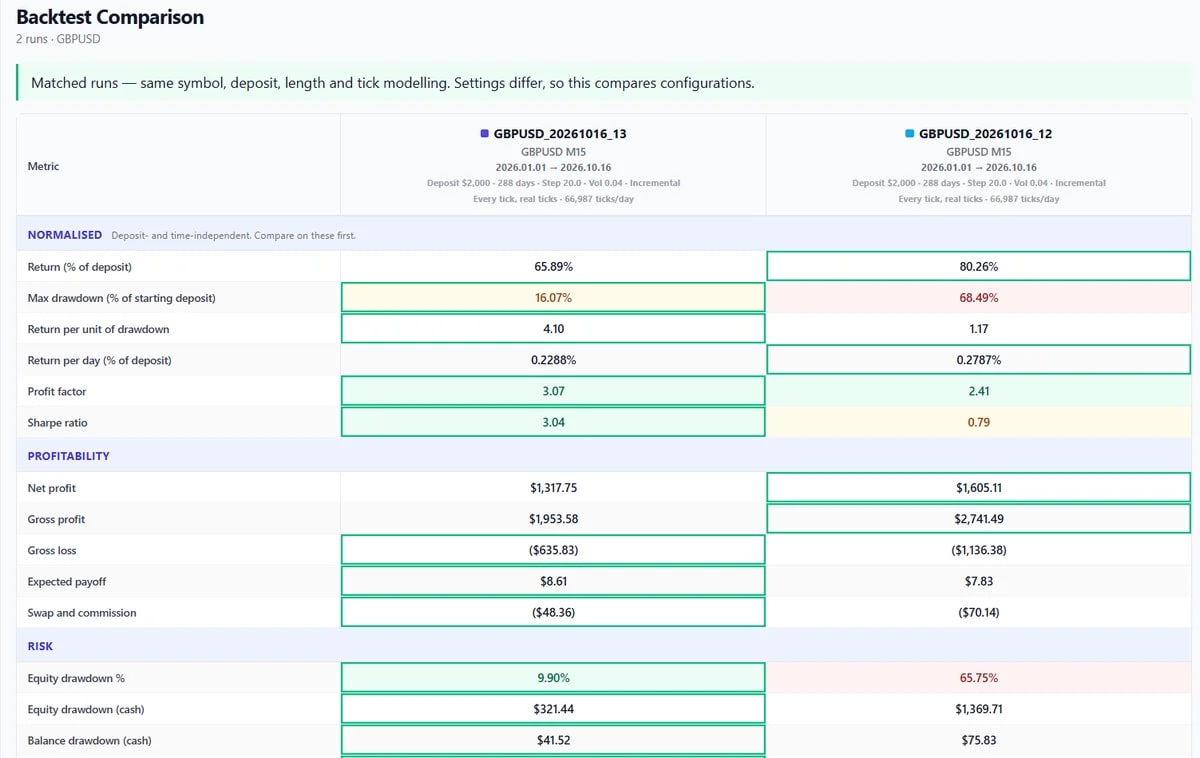
Task: Click the Return per day (% of deposit) label
Action: click(100, 360)
